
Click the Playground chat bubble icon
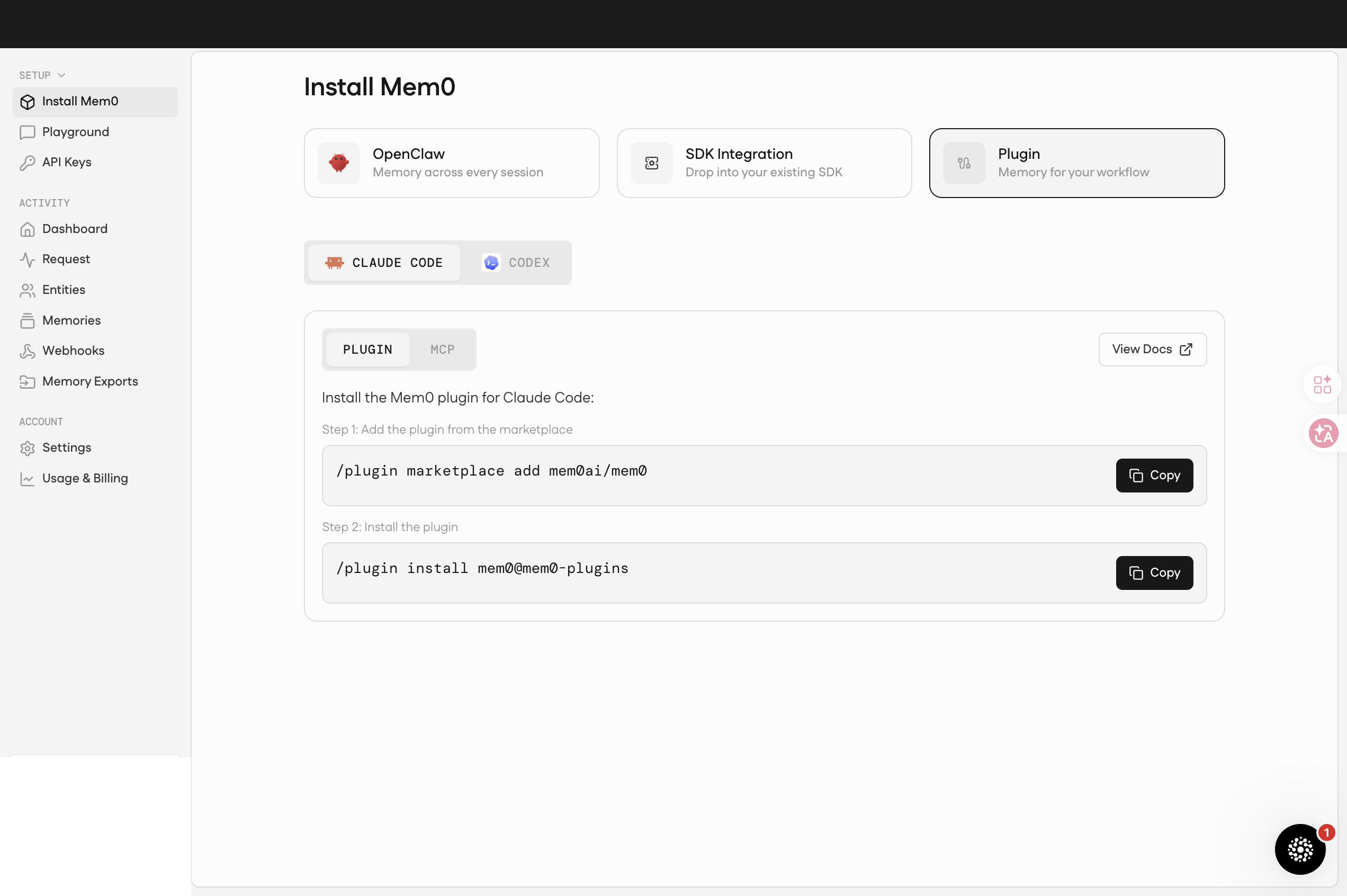pyautogui.click(x=27, y=132)
